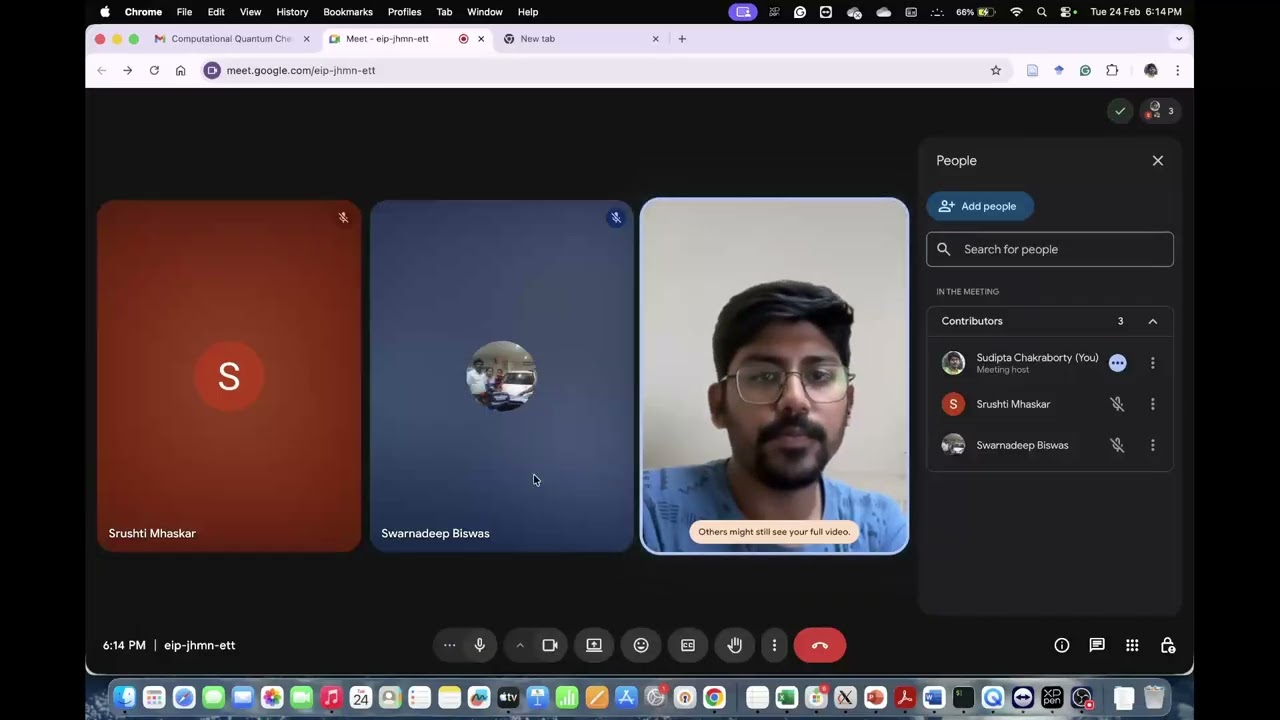Turn on closed captions
The image size is (1280, 720).
688,645
